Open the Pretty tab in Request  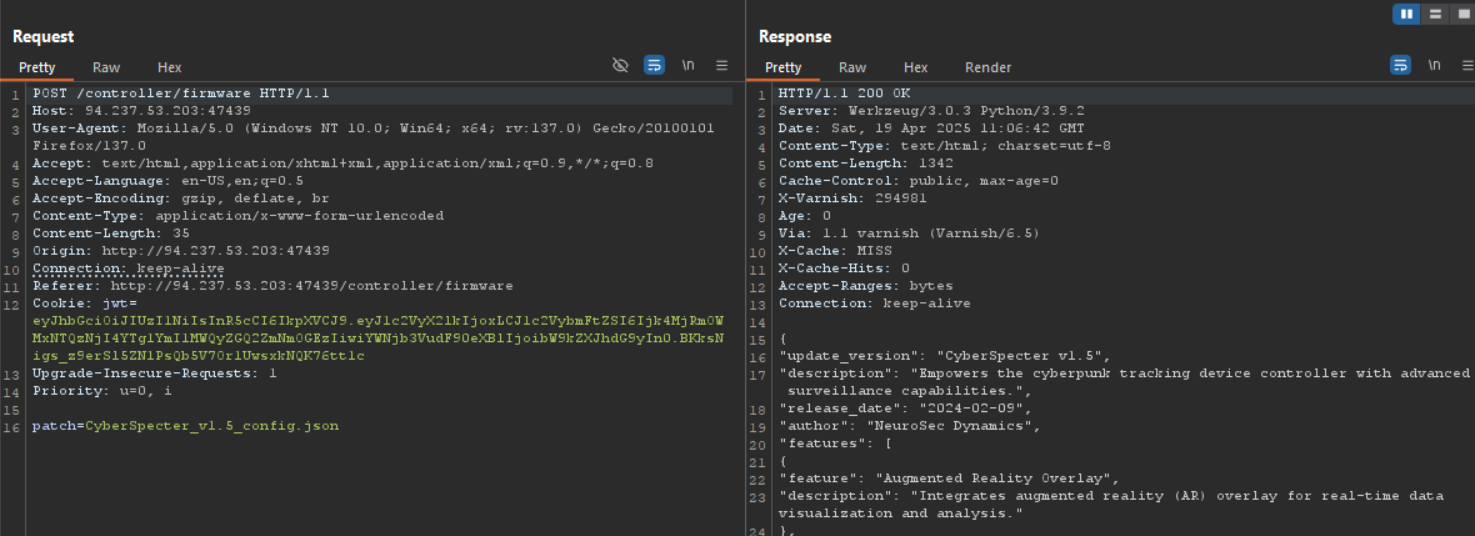37,67
